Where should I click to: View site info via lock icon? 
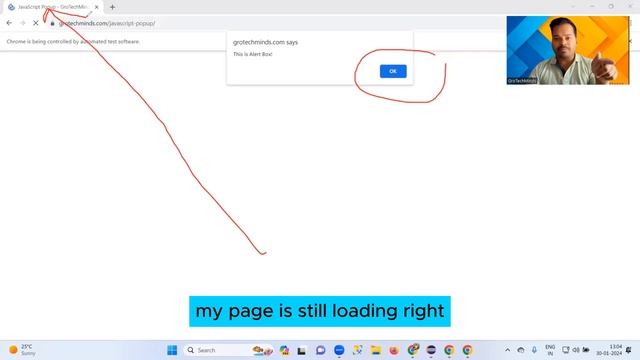click(52, 24)
